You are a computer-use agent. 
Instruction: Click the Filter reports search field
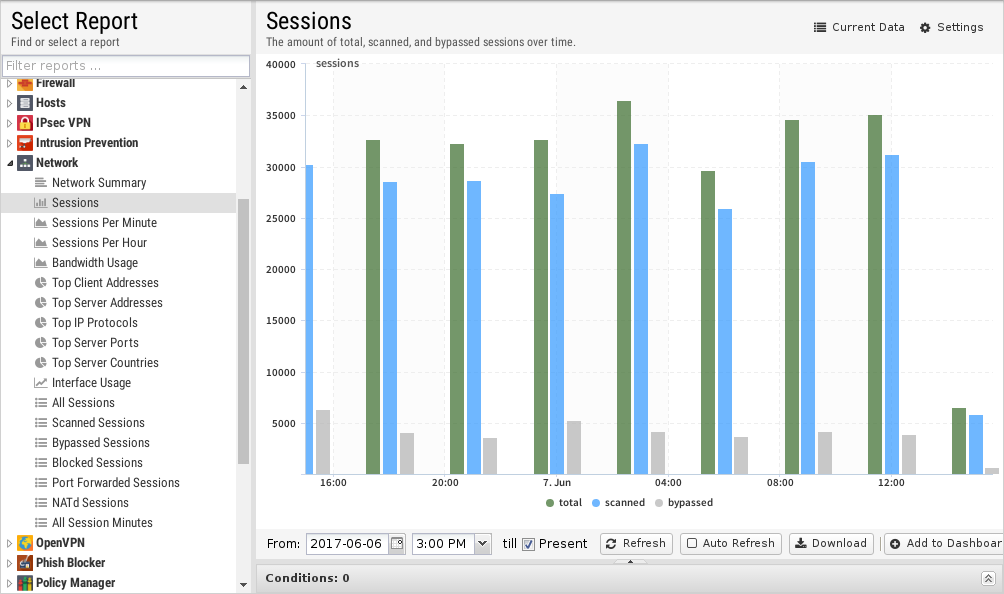(x=126, y=66)
